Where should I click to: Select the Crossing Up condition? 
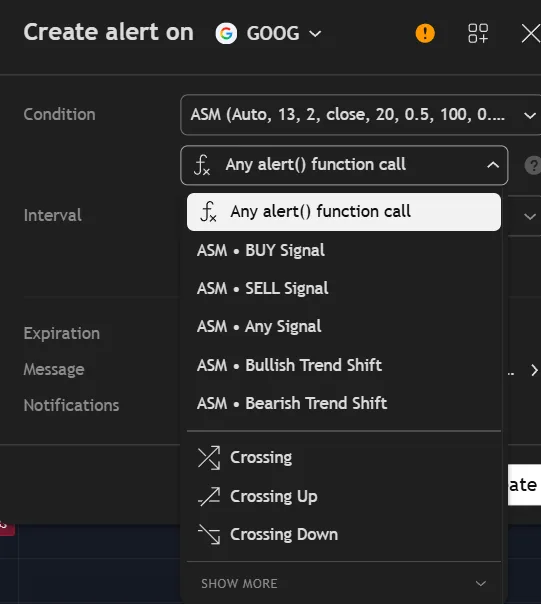pyautogui.click(x=344, y=496)
